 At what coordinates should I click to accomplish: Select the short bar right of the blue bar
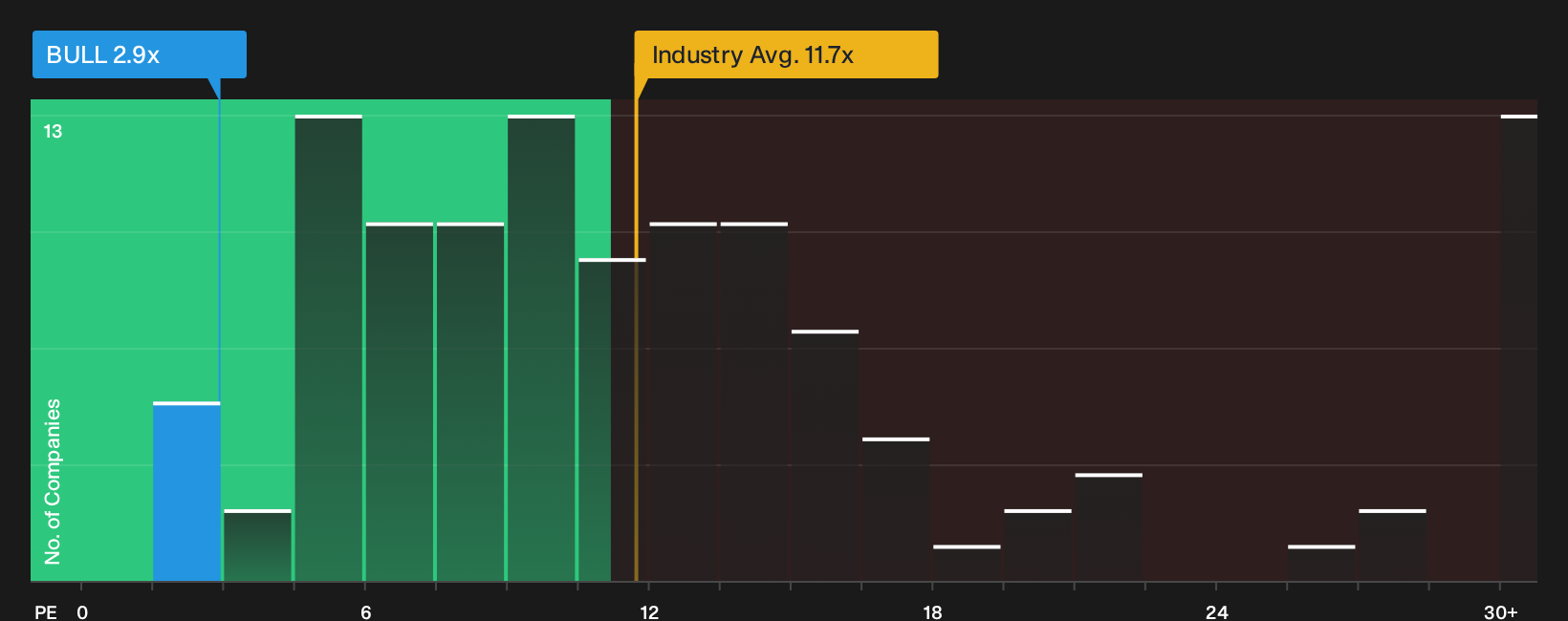pyautogui.click(x=257, y=546)
